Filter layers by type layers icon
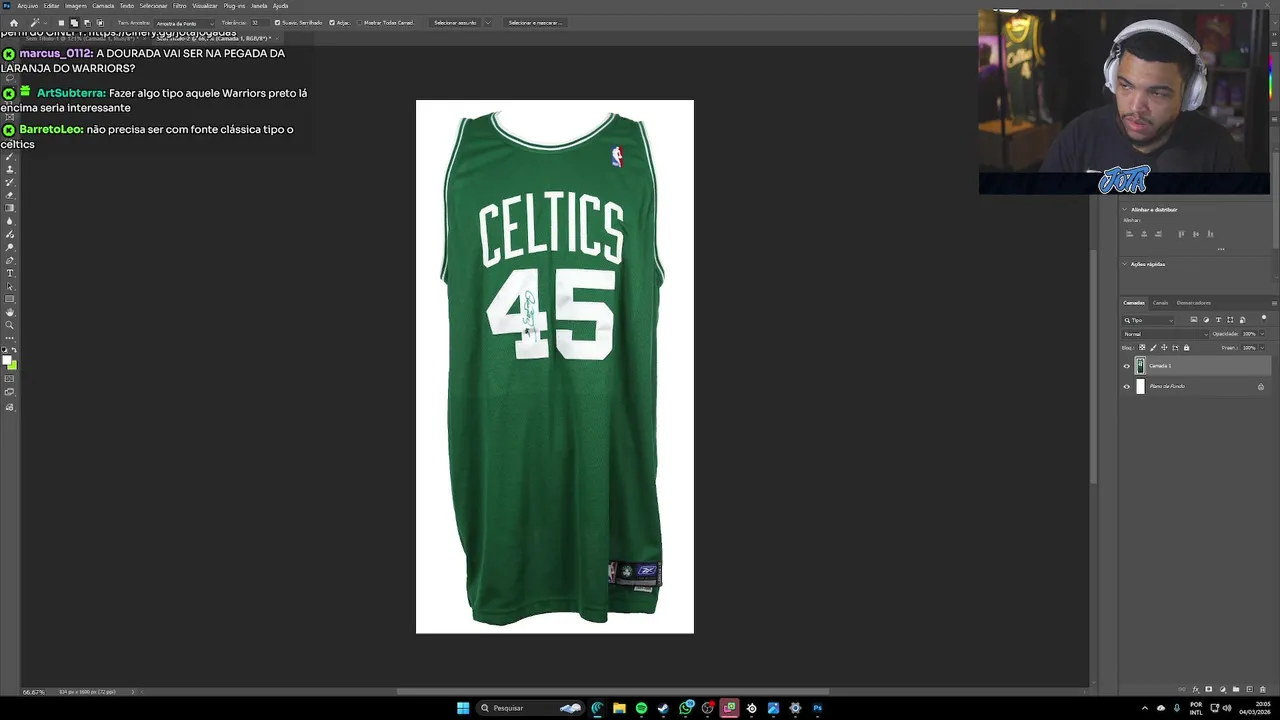The height and width of the screenshot is (720, 1280). pos(1218,320)
